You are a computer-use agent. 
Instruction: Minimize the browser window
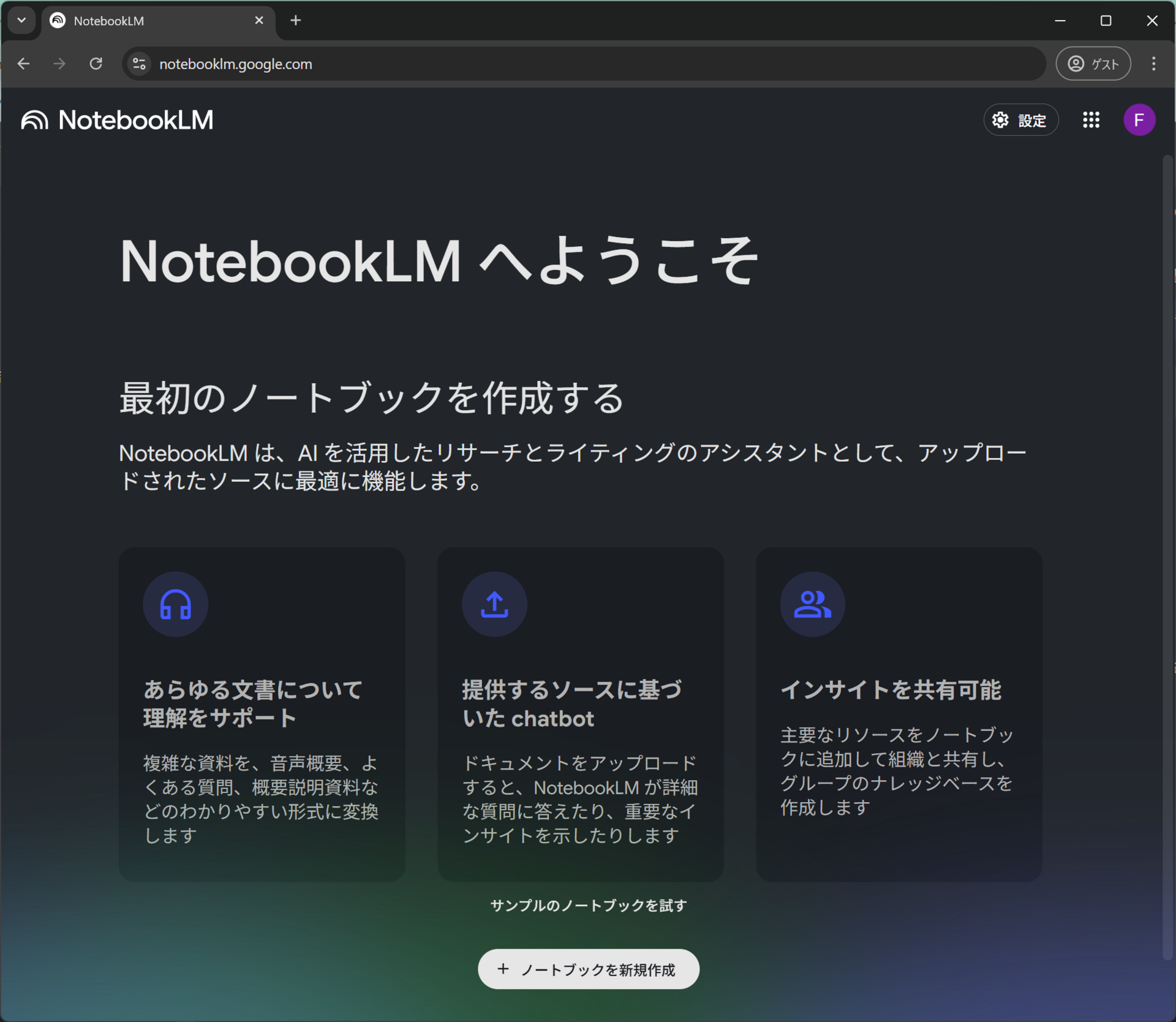click(x=1060, y=21)
